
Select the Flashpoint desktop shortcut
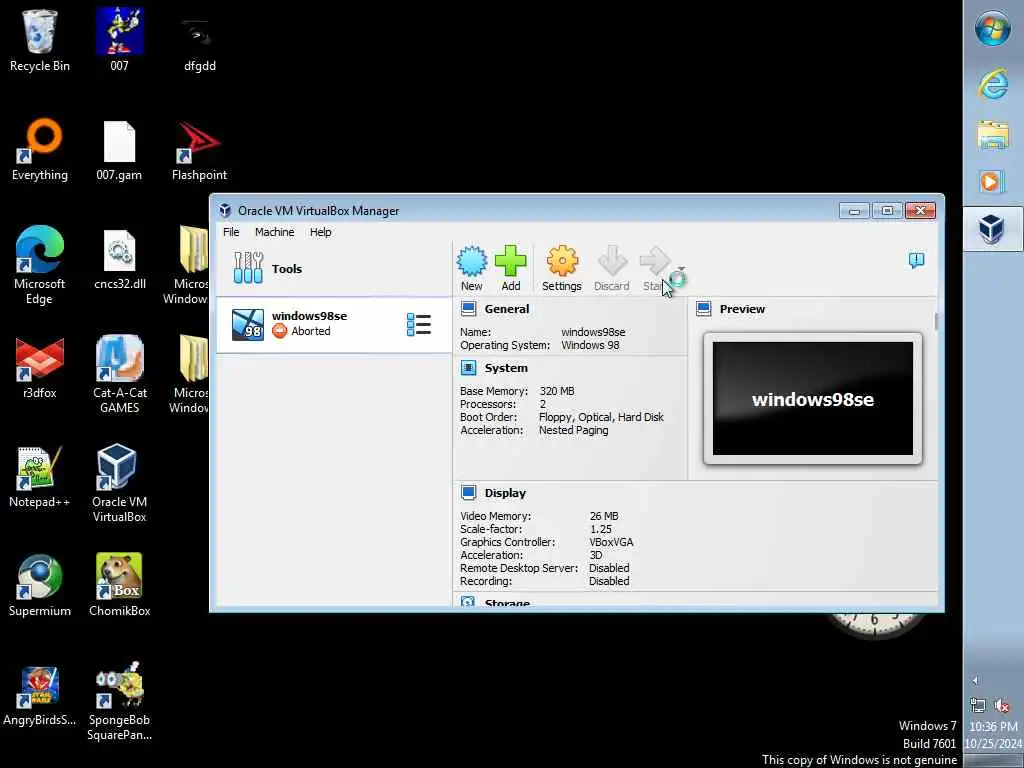pyautogui.click(x=199, y=150)
